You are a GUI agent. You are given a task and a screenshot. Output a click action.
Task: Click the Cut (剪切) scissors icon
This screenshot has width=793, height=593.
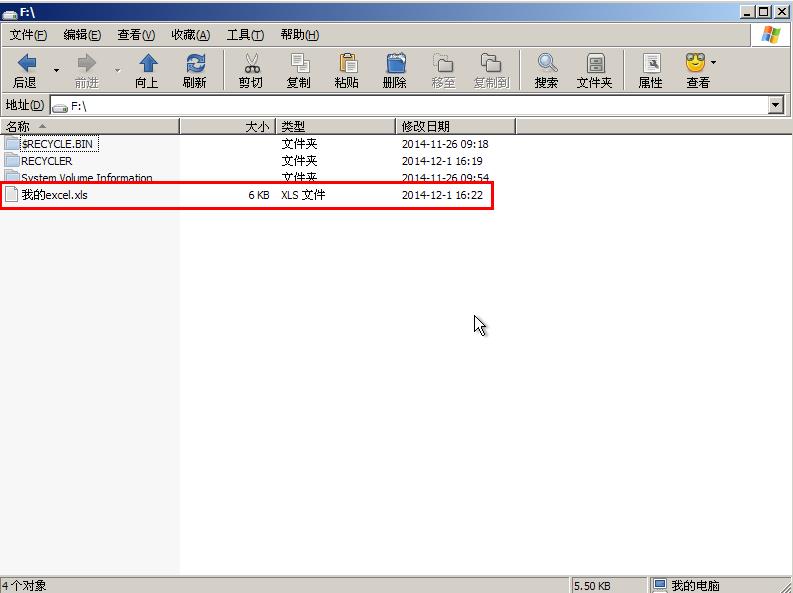click(251, 63)
